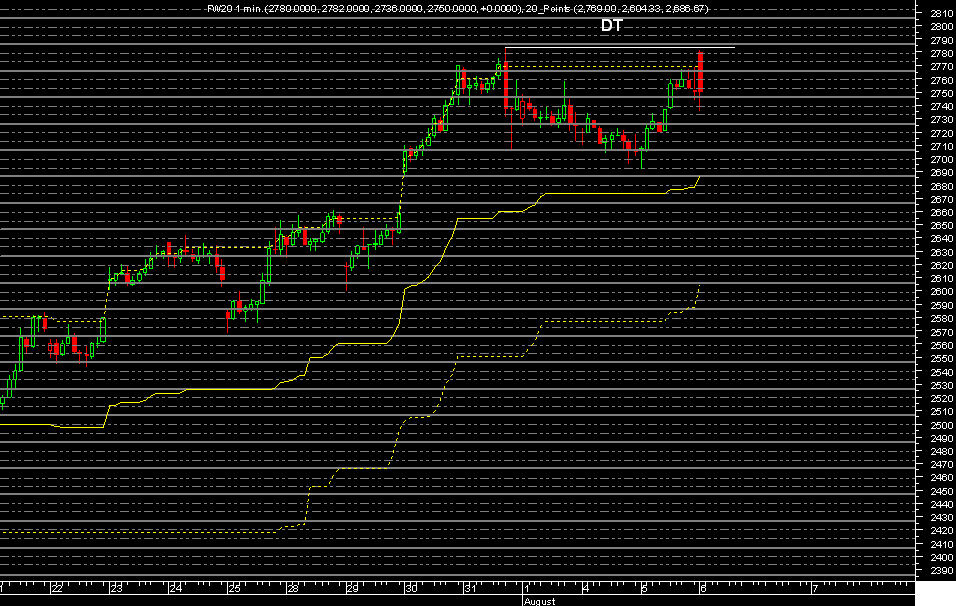Click price label 2800 on the price axis

point(943,26)
